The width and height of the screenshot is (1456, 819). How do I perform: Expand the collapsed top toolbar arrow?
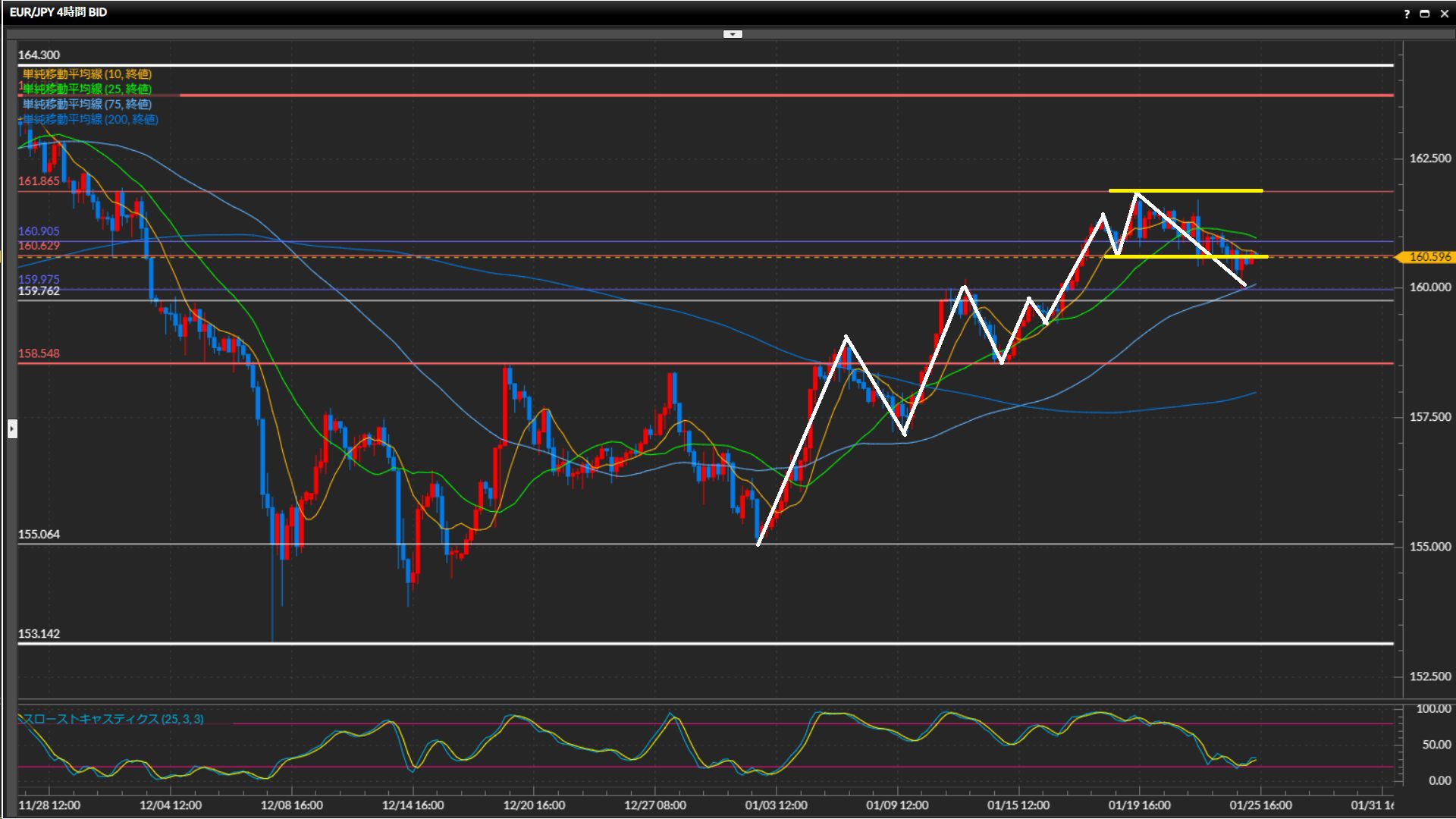(x=733, y=34)
